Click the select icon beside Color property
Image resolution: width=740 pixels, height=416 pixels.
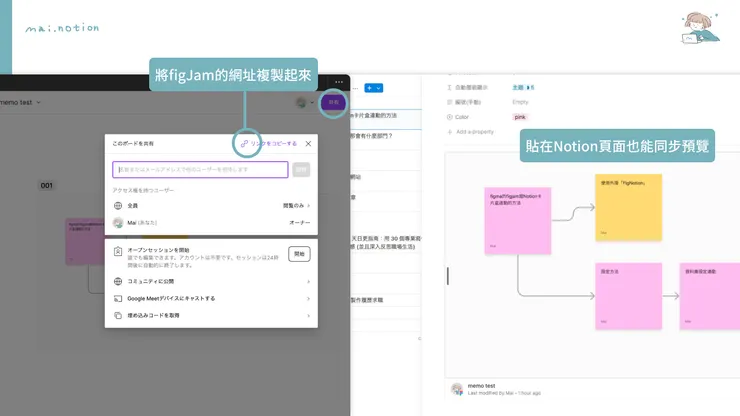tap(449, 117)
